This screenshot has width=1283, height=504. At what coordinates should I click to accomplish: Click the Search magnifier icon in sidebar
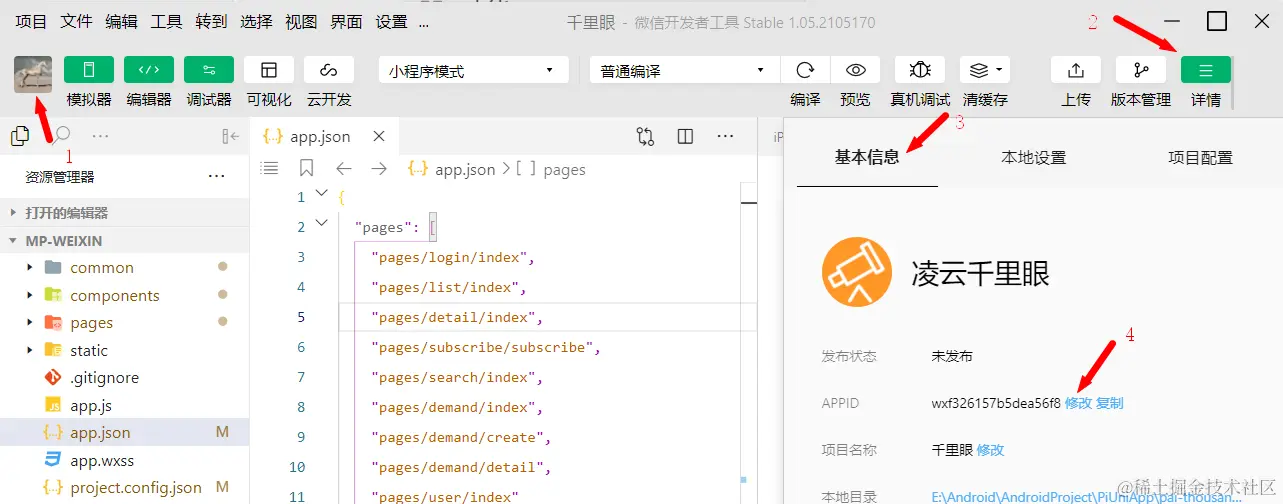point(61,135)
